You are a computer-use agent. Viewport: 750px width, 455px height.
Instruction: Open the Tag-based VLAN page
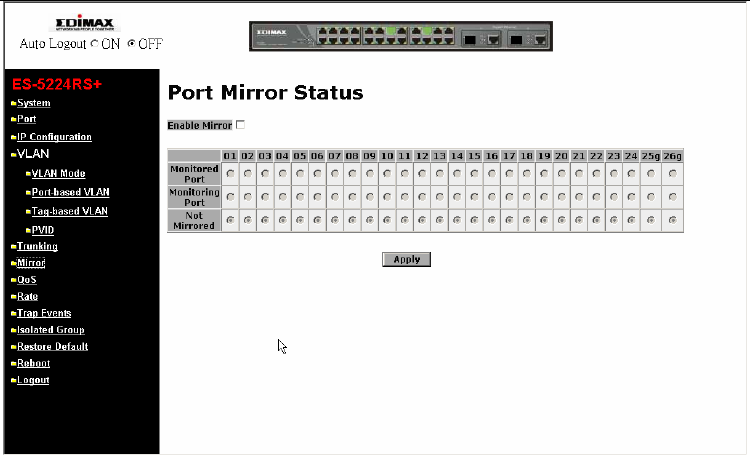coord(69,211)
